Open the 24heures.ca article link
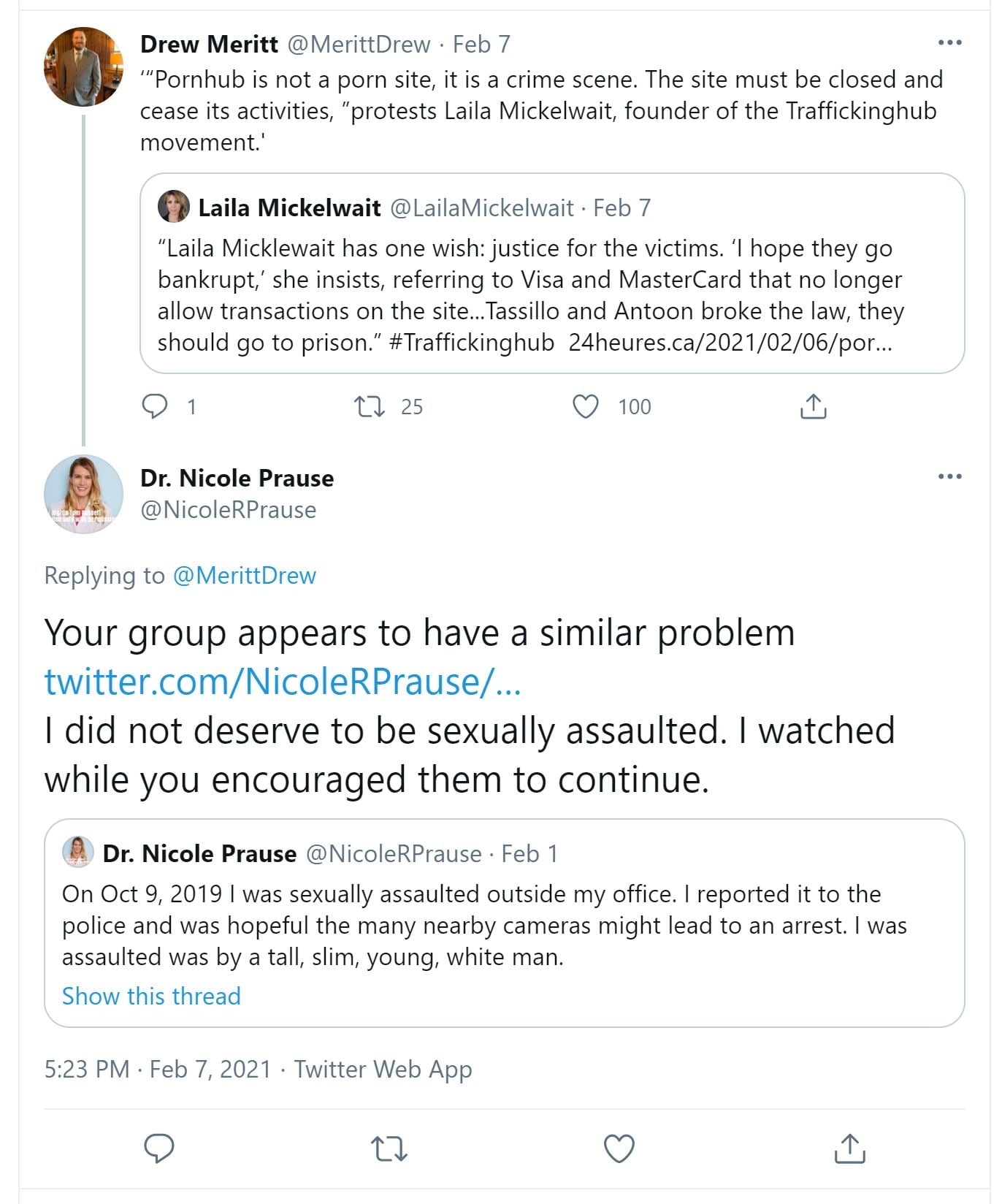Image resolution: width=1002 pixels, height=1204 pixels. click(730, 343)
